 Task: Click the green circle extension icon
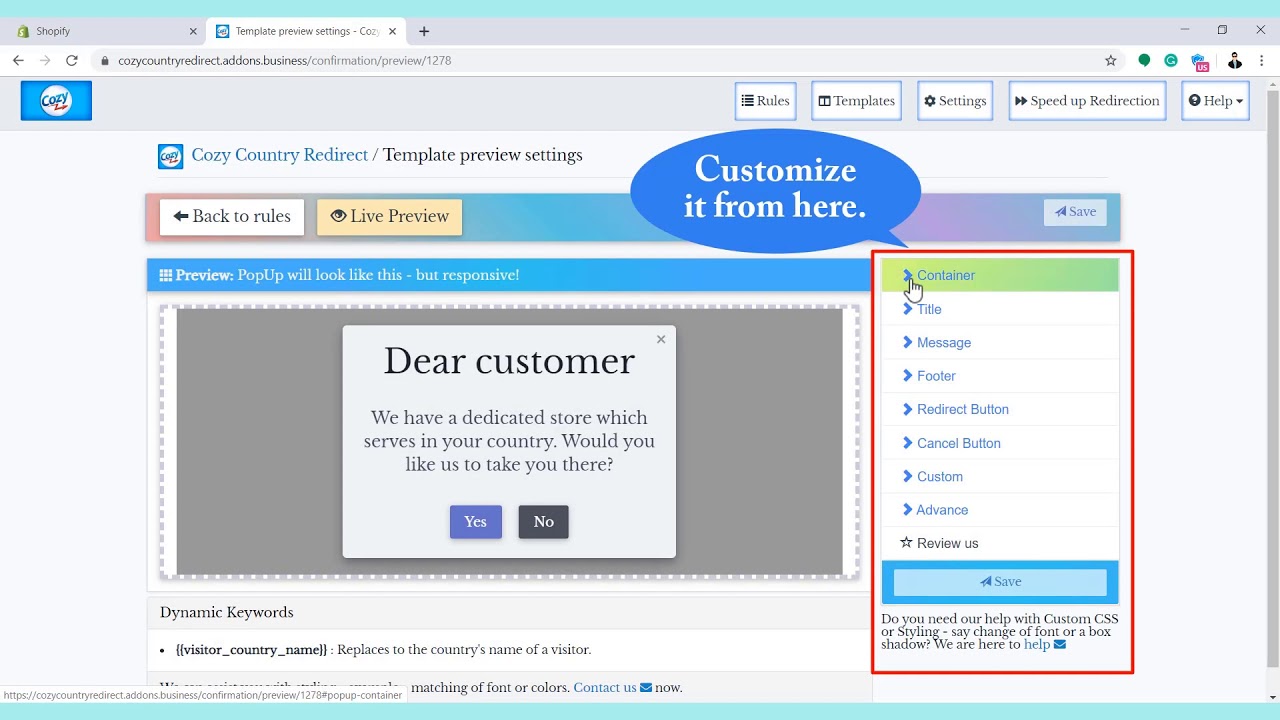pyautogui.click(x=1144, y=60)
